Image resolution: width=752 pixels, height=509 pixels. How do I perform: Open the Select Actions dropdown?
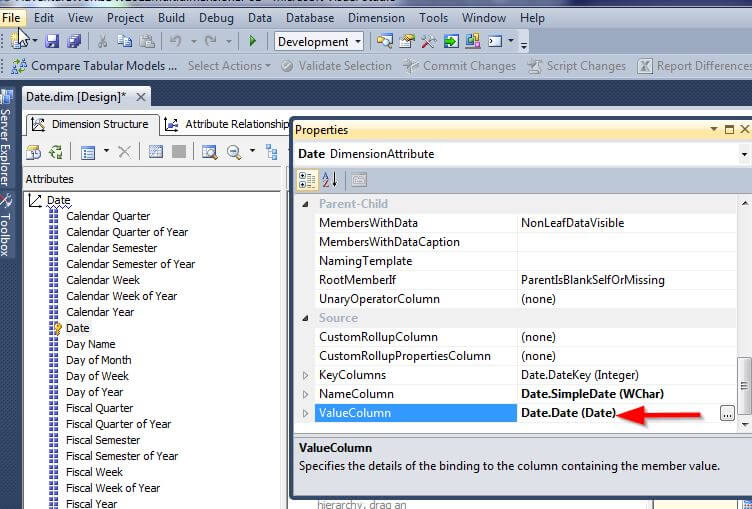(229, 66)
